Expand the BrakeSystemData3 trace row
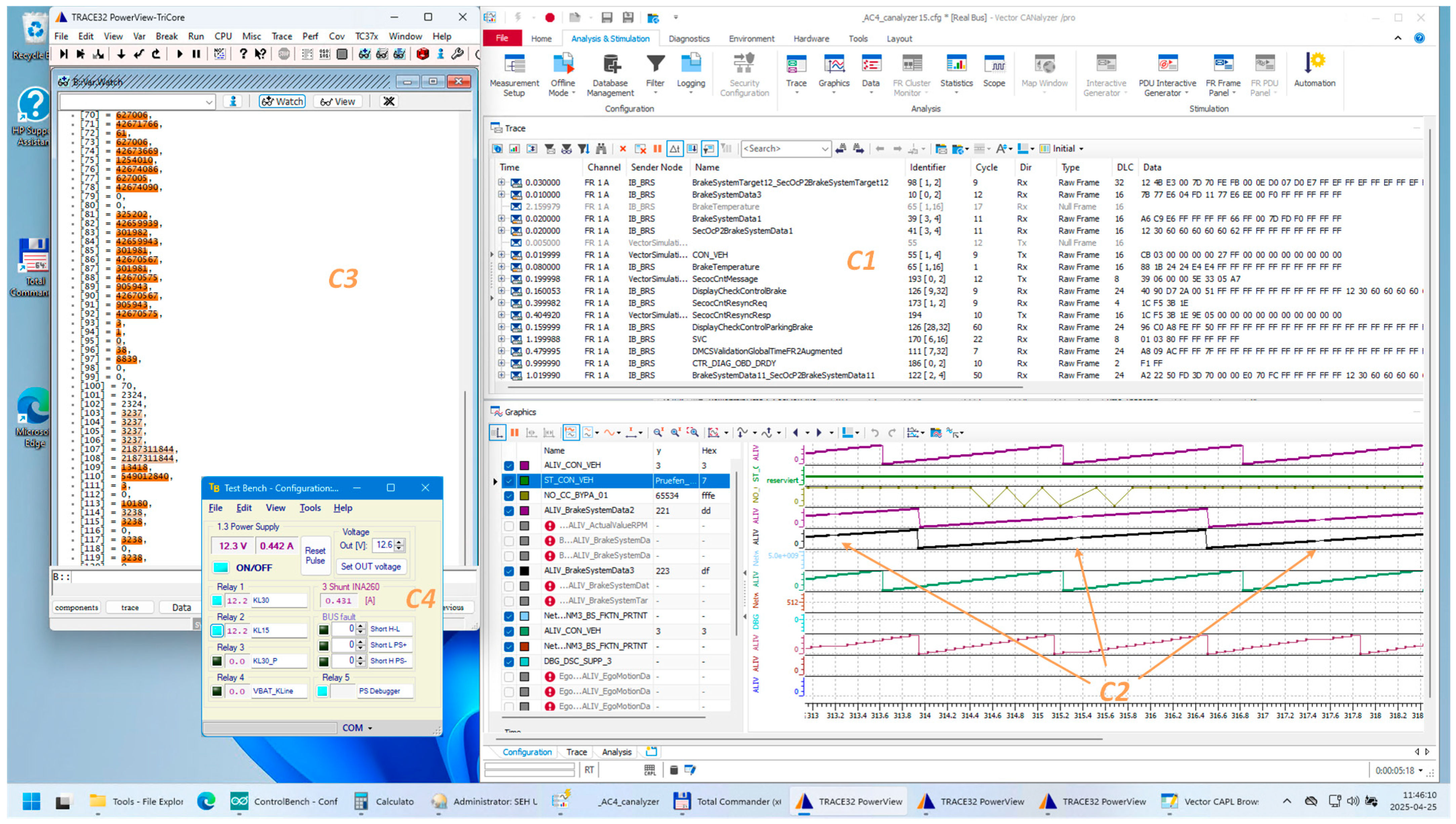The image size is (1456, 824). coord(501,195)
